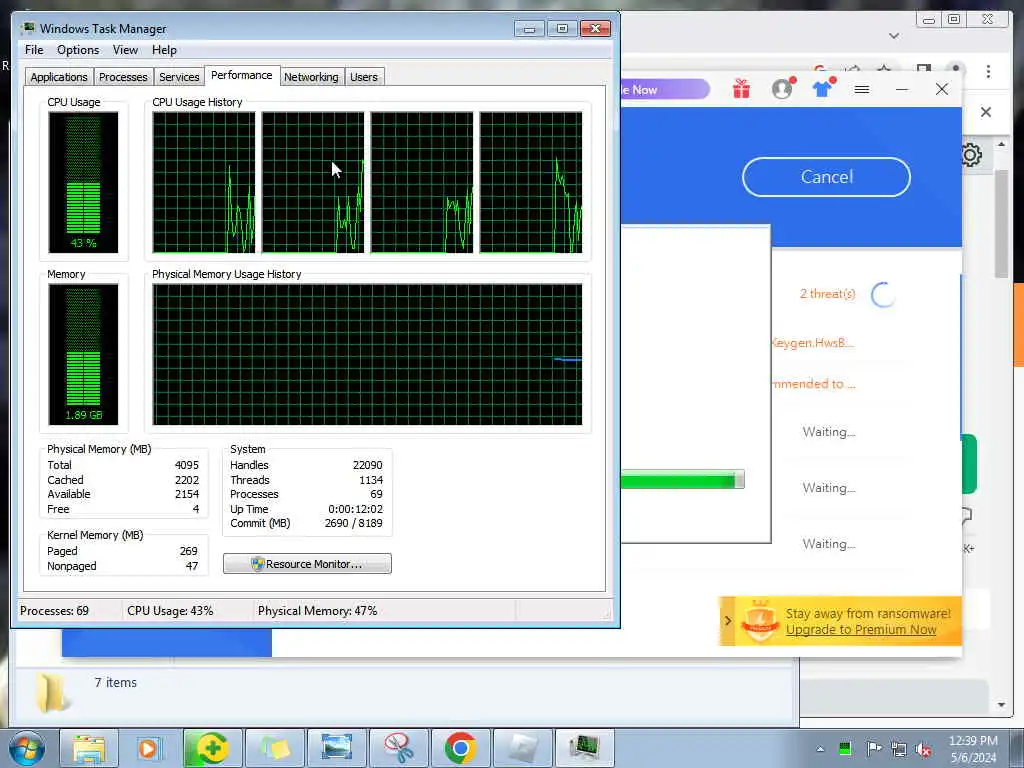
Task: Open Chrome's tab search chevron
Action: (894, 36)
